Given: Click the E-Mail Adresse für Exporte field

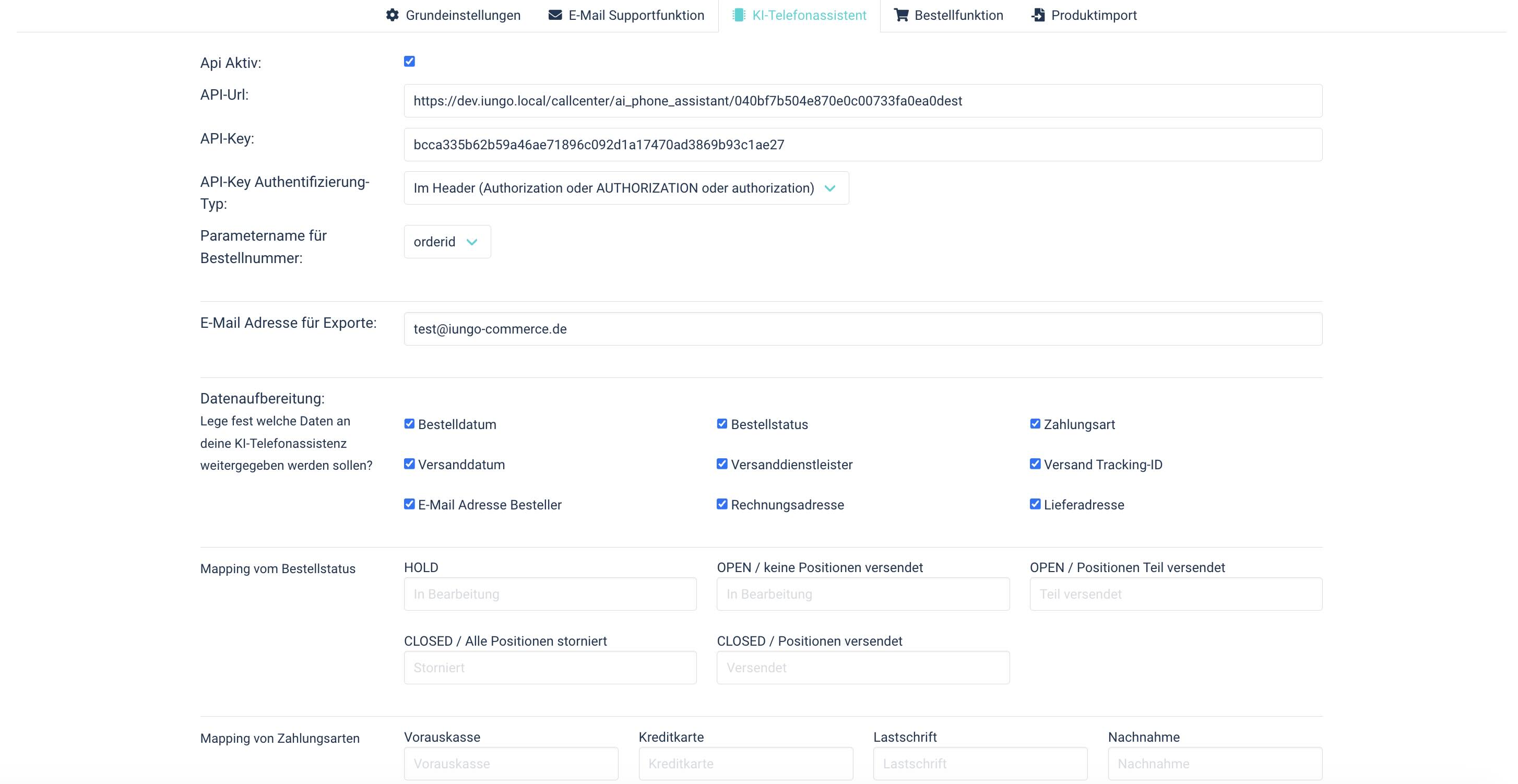Looking at the screenshot, I should pyautogui.click(x=863, y=329).
